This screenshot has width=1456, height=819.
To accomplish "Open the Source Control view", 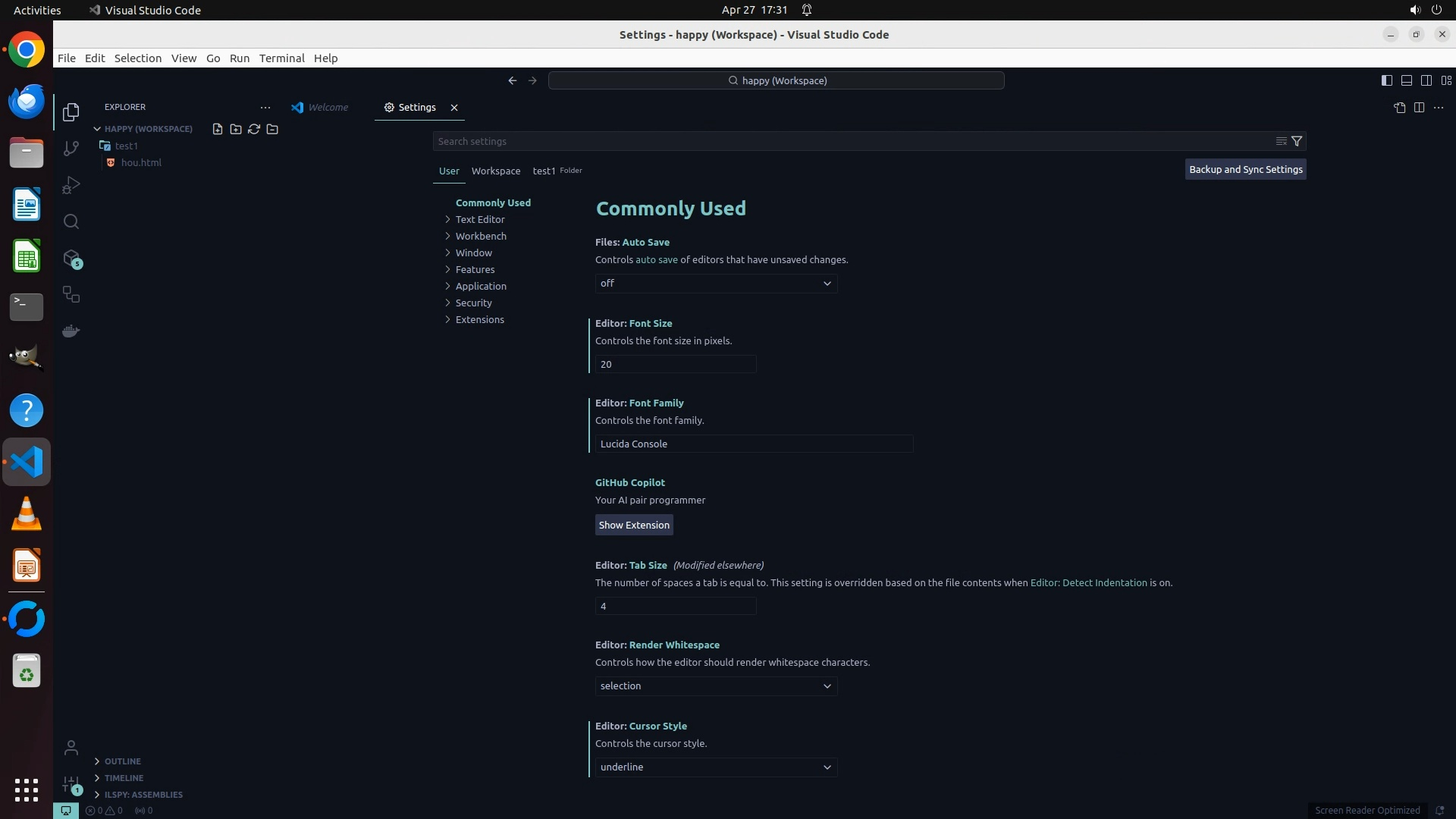I will click(x=71, y=149).
